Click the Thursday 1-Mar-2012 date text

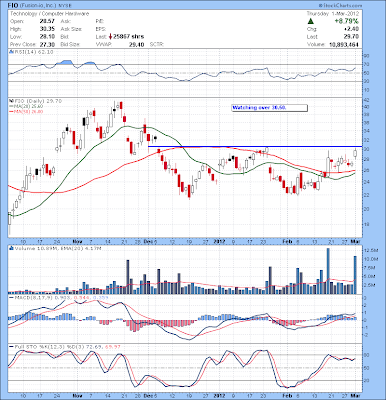pos(333,14)
